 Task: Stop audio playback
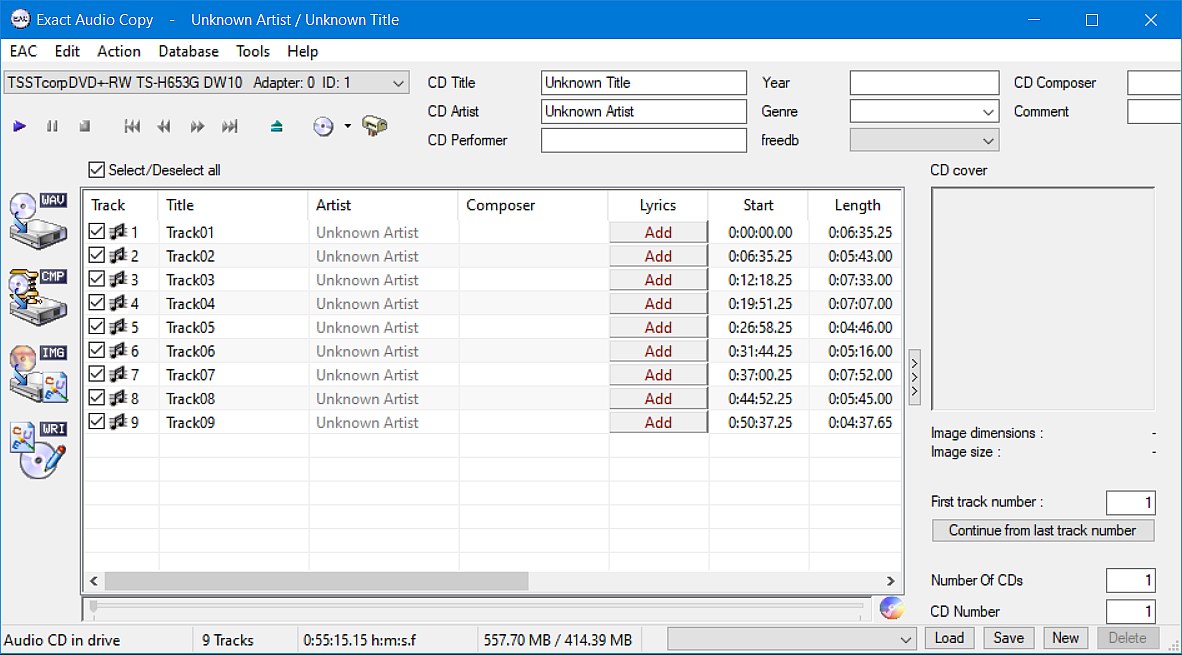coord(85,127)
